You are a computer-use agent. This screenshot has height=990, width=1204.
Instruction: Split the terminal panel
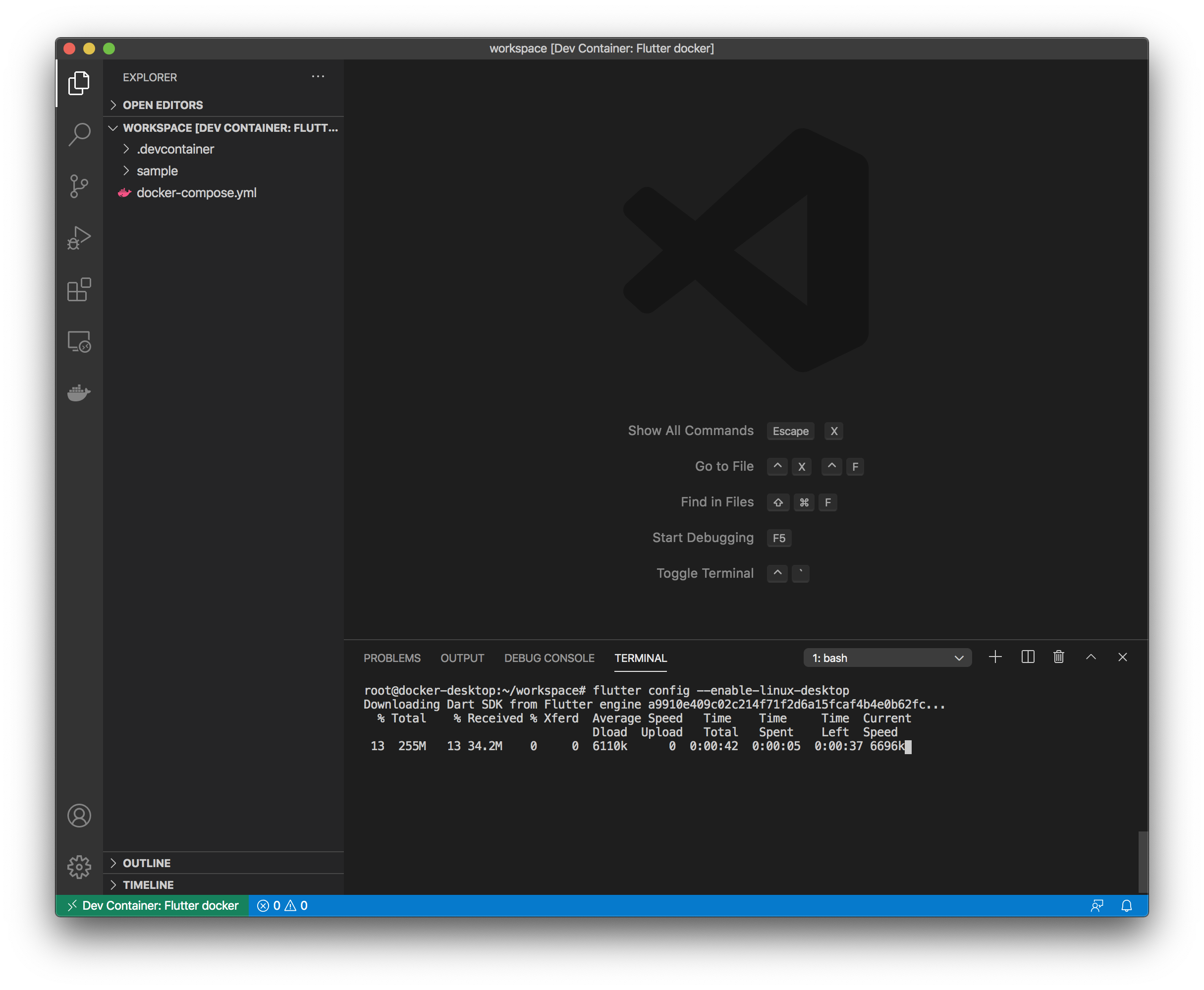(x=1028, y=657)
